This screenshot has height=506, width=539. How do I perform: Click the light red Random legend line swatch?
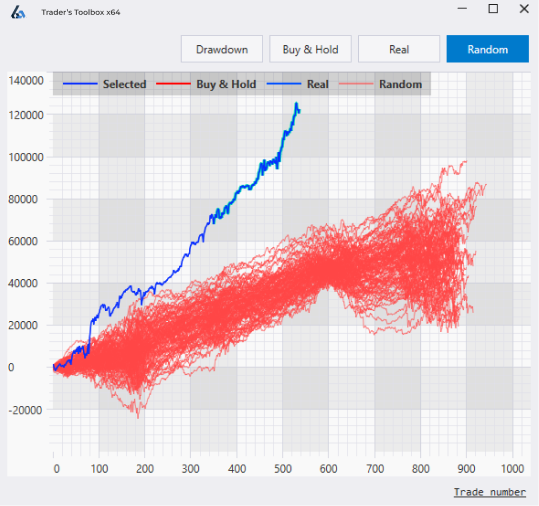coord(356,84)
